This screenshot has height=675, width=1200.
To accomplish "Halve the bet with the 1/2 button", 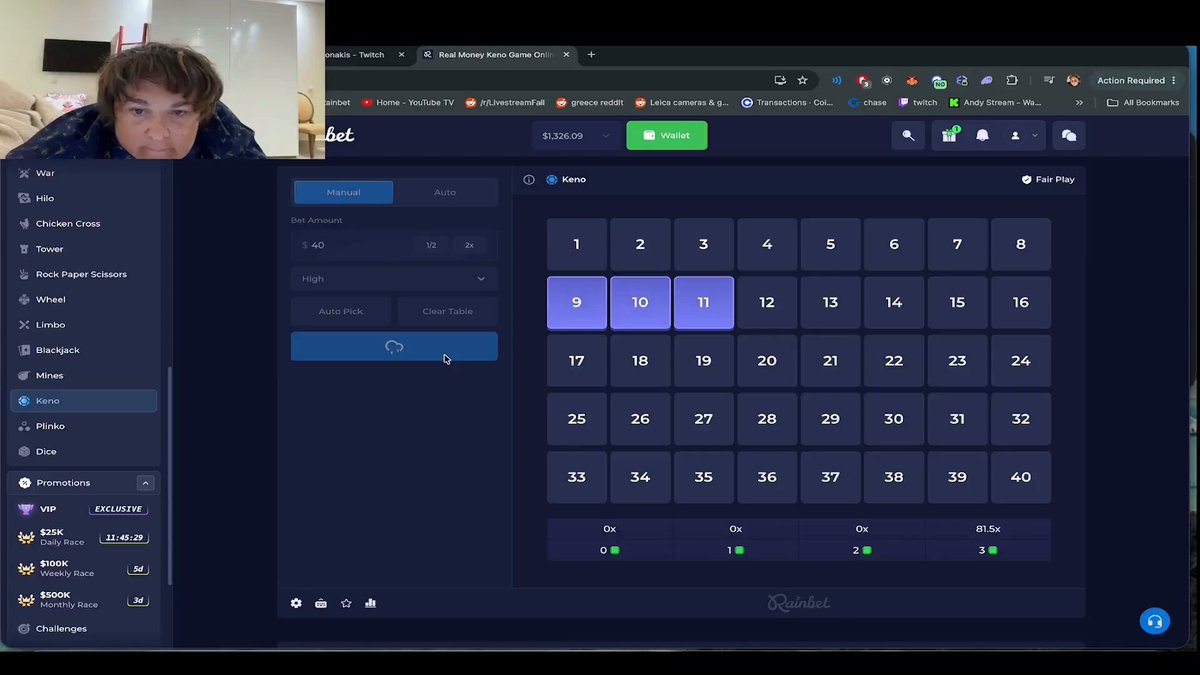I will (431, 245).
